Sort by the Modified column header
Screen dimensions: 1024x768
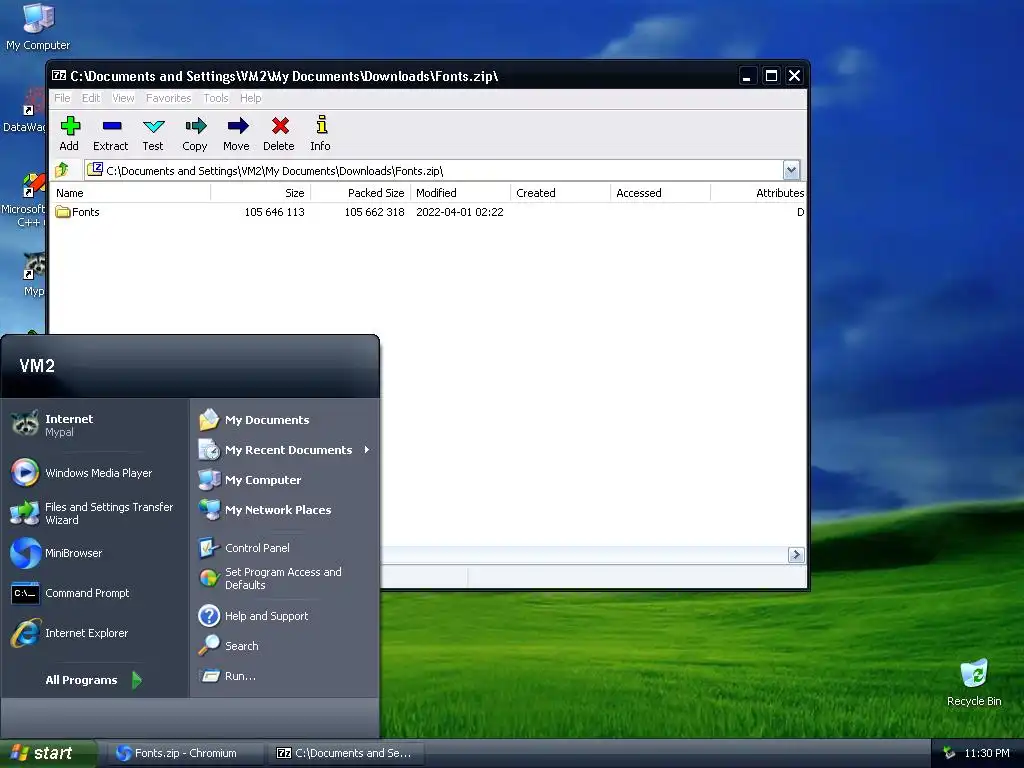point(460,193)
